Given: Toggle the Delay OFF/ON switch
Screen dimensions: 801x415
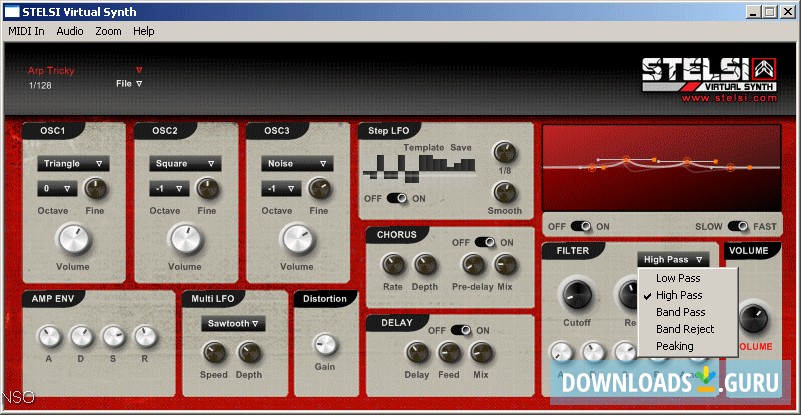Looking at the screenshot, I should (x=460, y=330).
